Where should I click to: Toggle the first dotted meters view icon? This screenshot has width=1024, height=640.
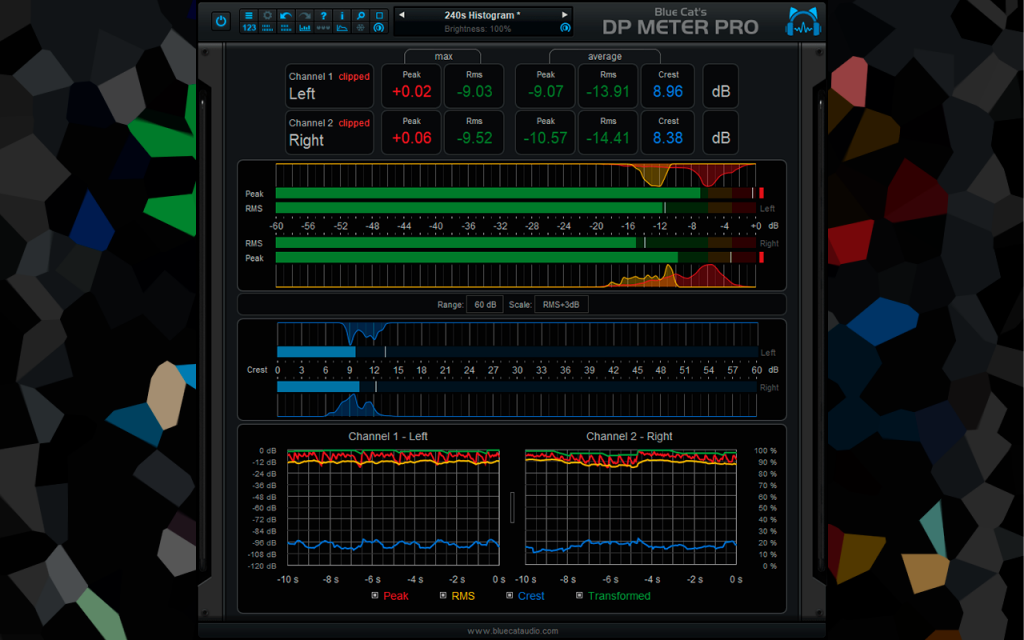(267, 27)
